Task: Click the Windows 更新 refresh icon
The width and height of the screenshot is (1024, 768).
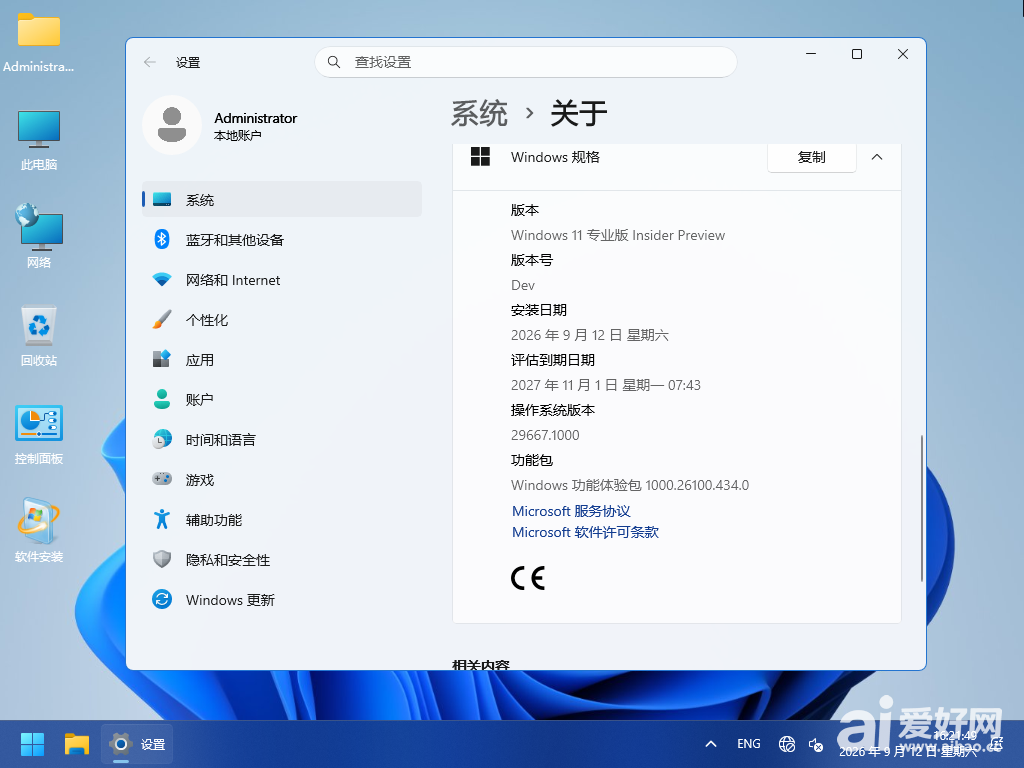Action: tap(162, 599)
